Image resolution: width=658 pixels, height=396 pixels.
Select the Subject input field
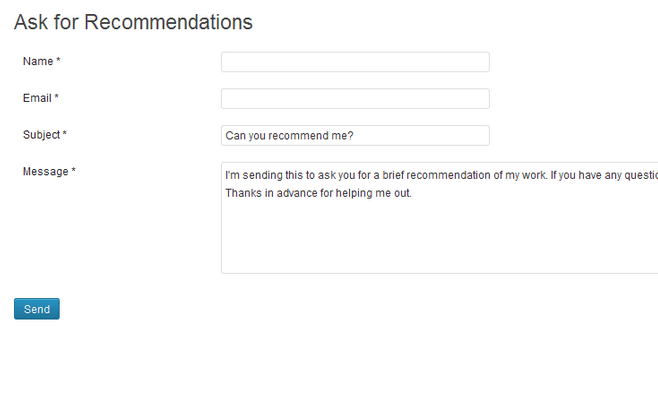(355, 135)
